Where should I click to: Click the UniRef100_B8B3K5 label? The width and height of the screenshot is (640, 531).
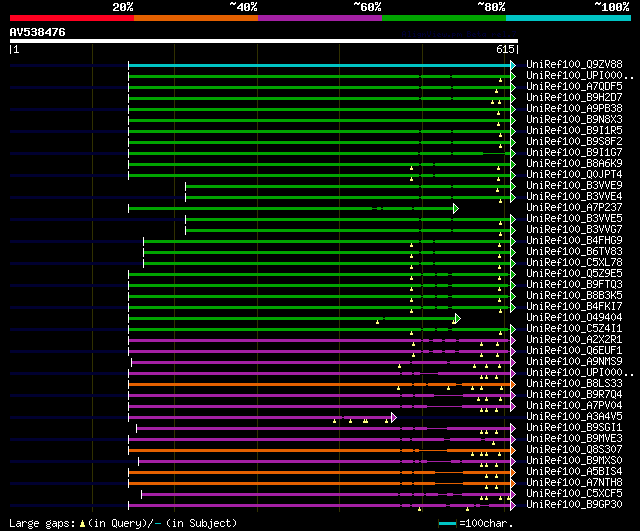point(574,296)
